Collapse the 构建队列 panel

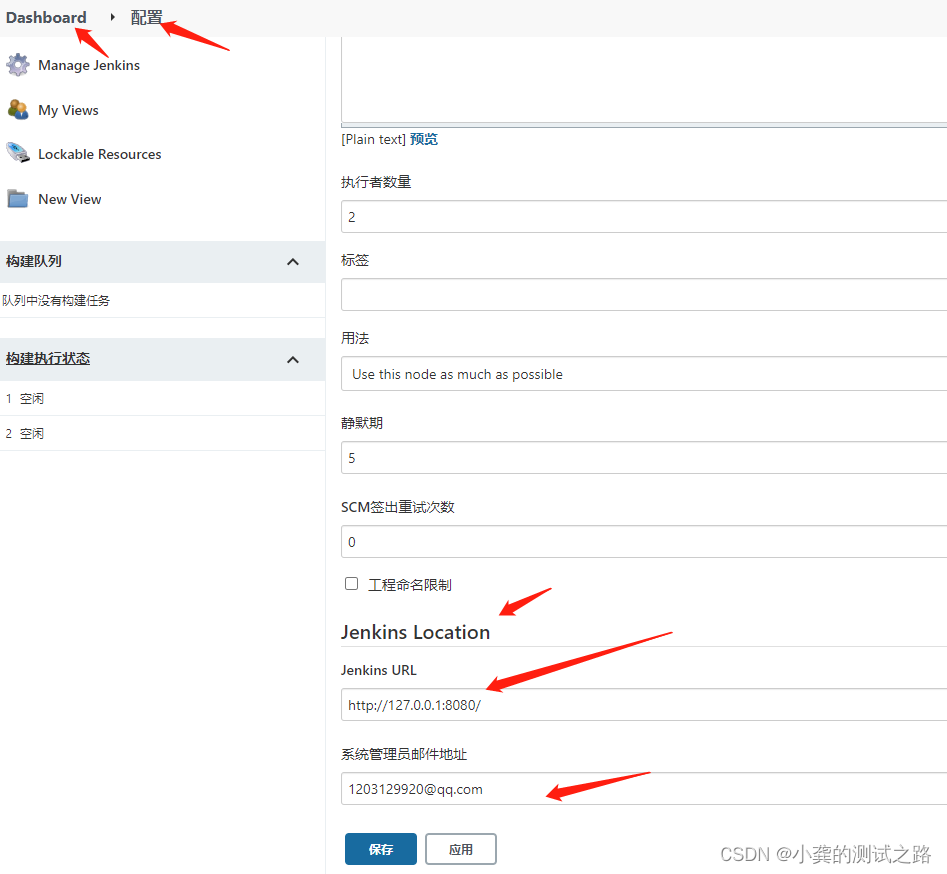(x=293, y=262)
